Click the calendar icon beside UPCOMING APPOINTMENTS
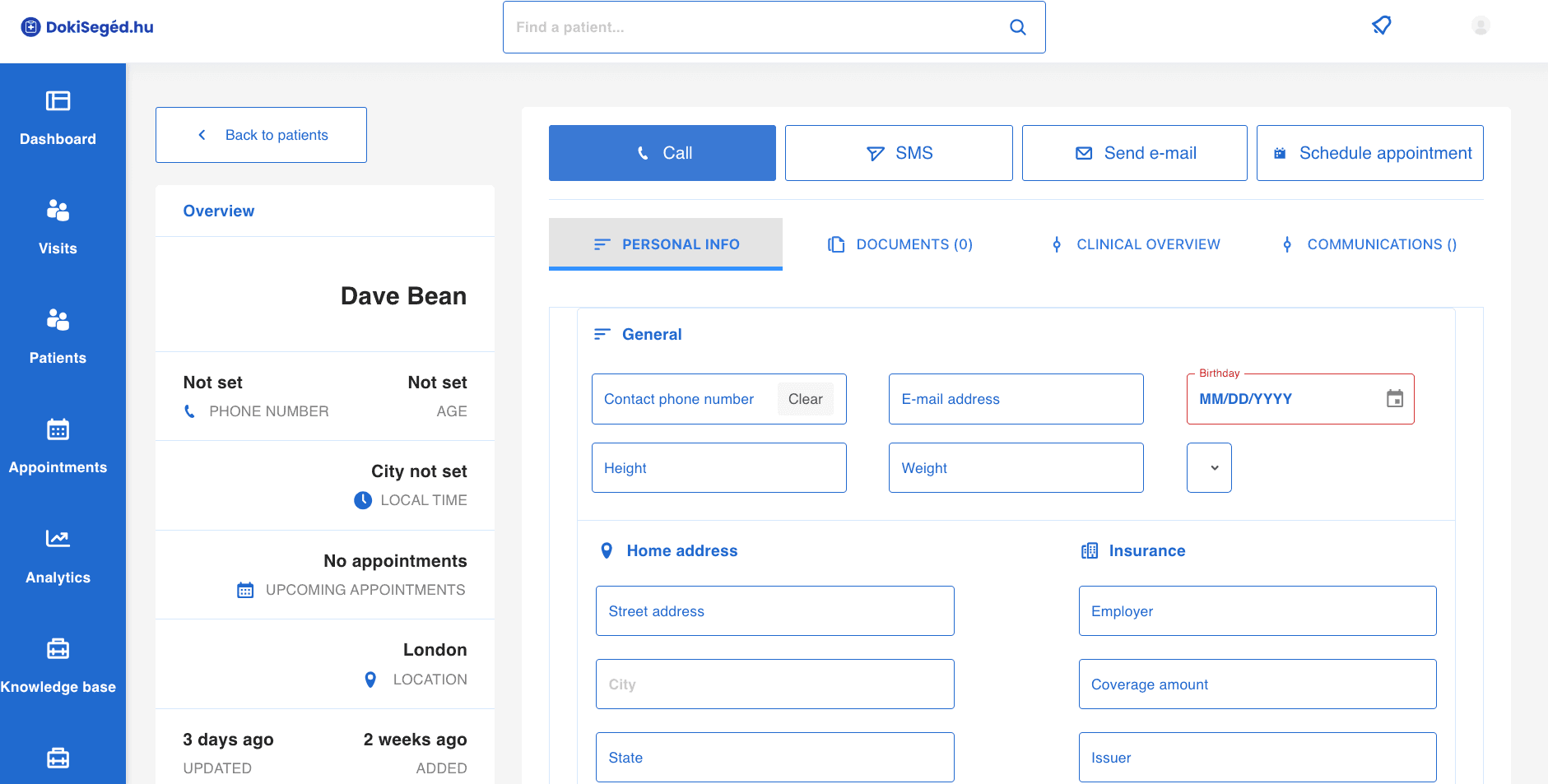 tap(245, 590)
